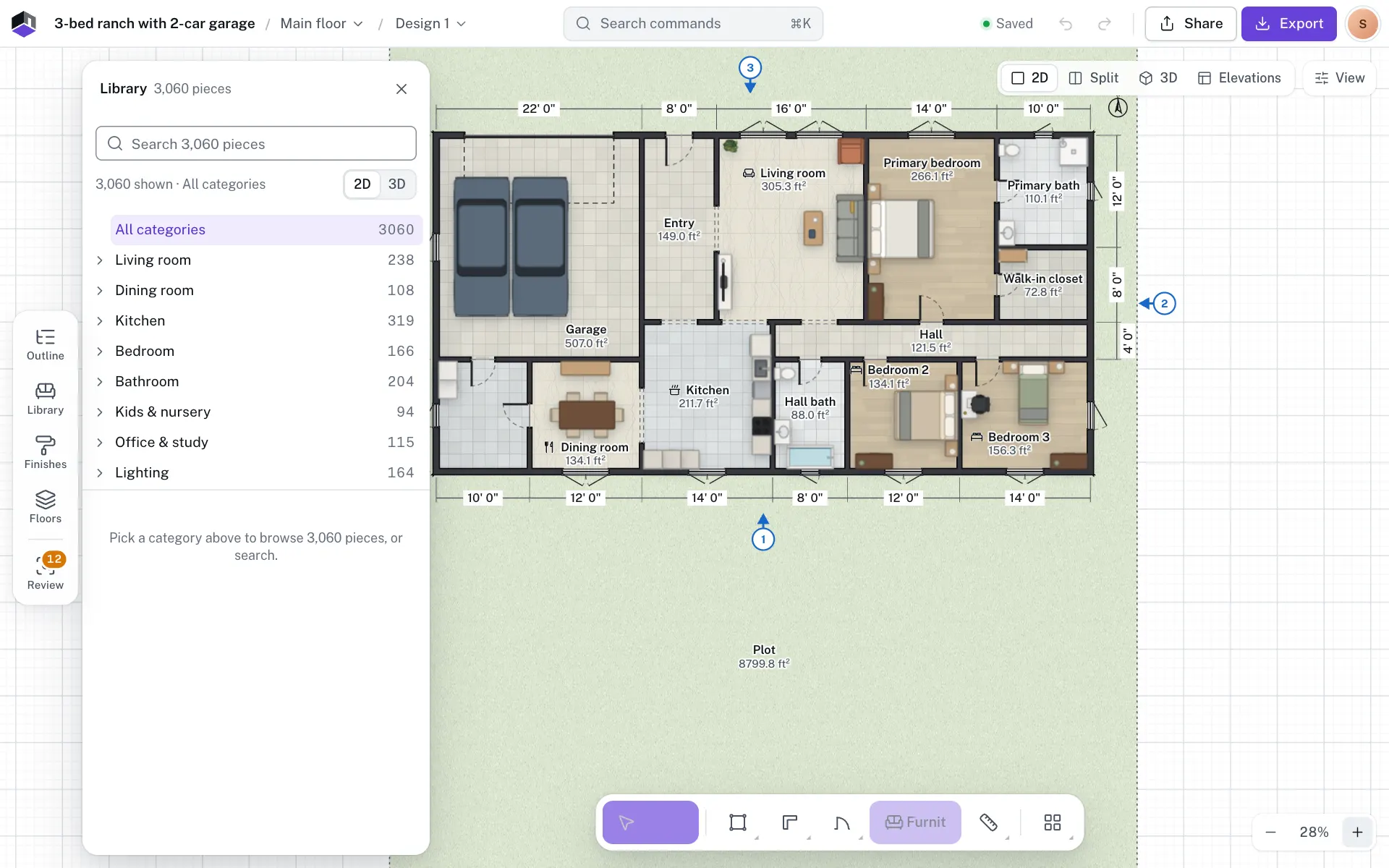Click the app logo at top left
The width and height of the screenshot is (1389, 868).
point(24,24)
